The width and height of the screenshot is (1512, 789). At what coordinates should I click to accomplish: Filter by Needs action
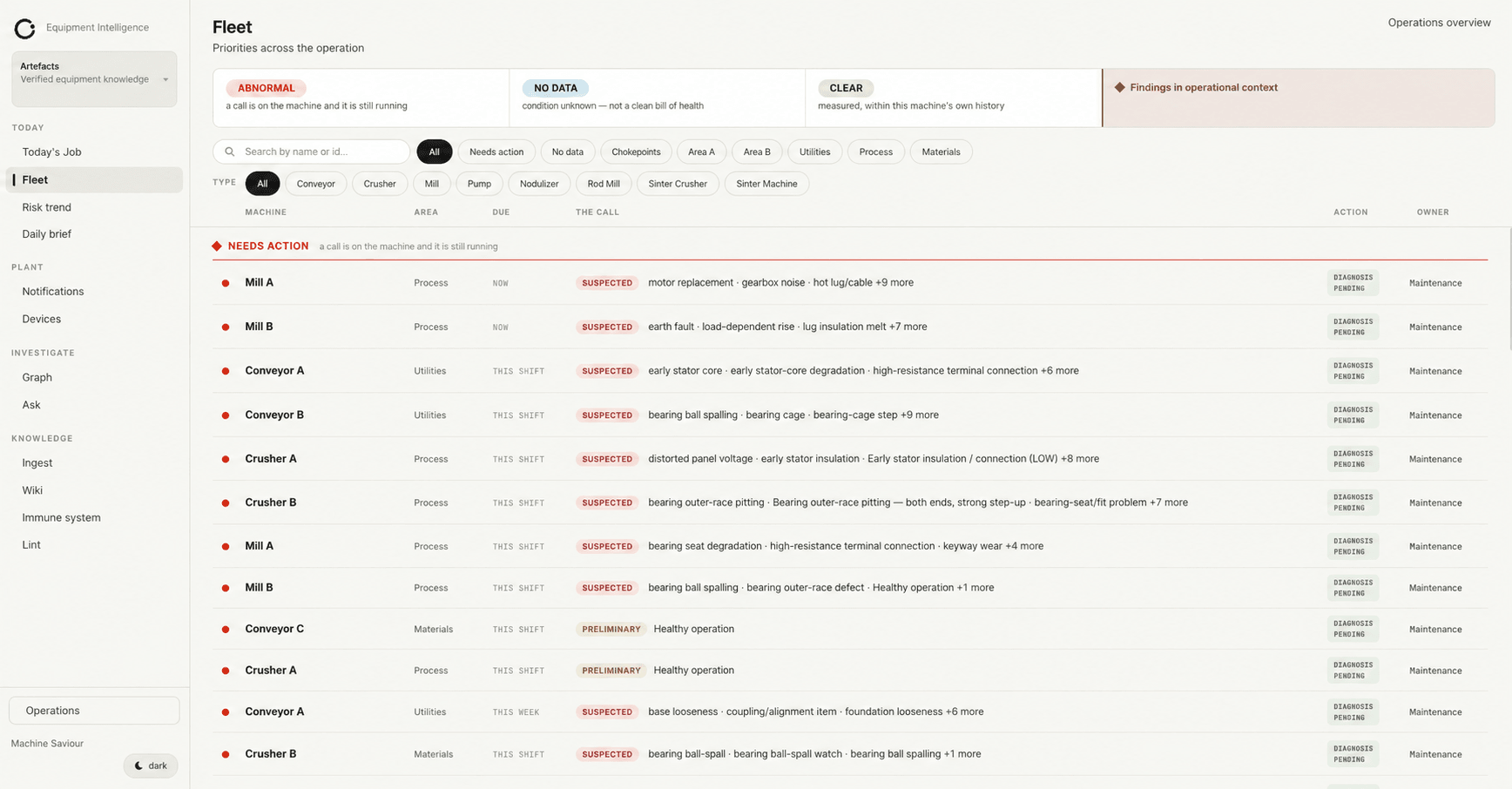496,152
